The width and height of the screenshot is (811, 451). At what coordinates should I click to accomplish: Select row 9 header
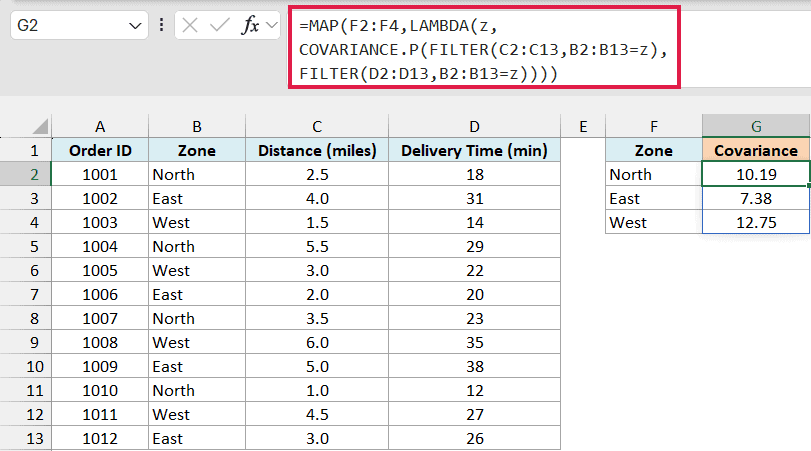pyautogui.click(x=25, y=342)
